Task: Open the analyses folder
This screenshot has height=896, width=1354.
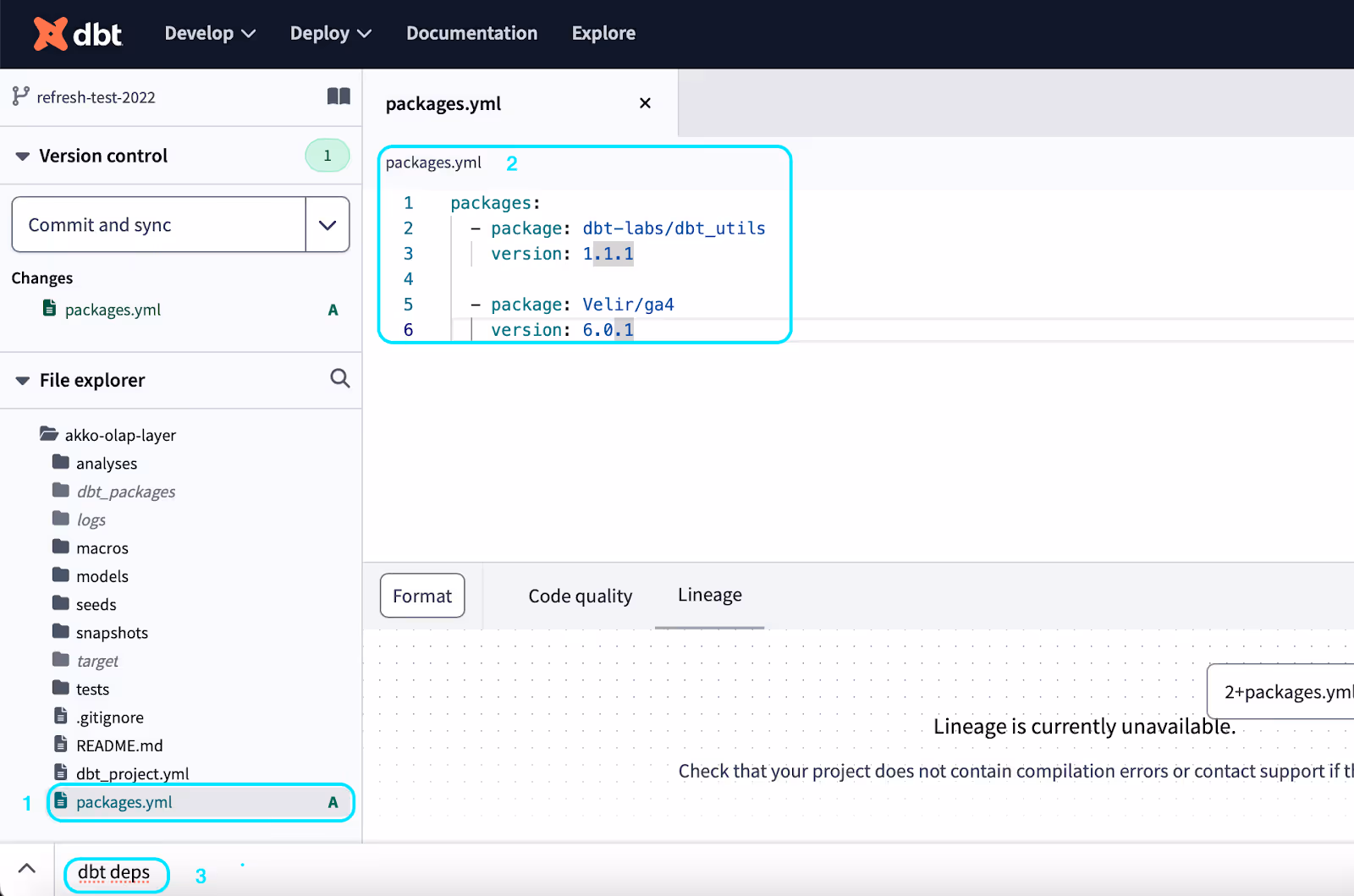Action: (107, 464)
